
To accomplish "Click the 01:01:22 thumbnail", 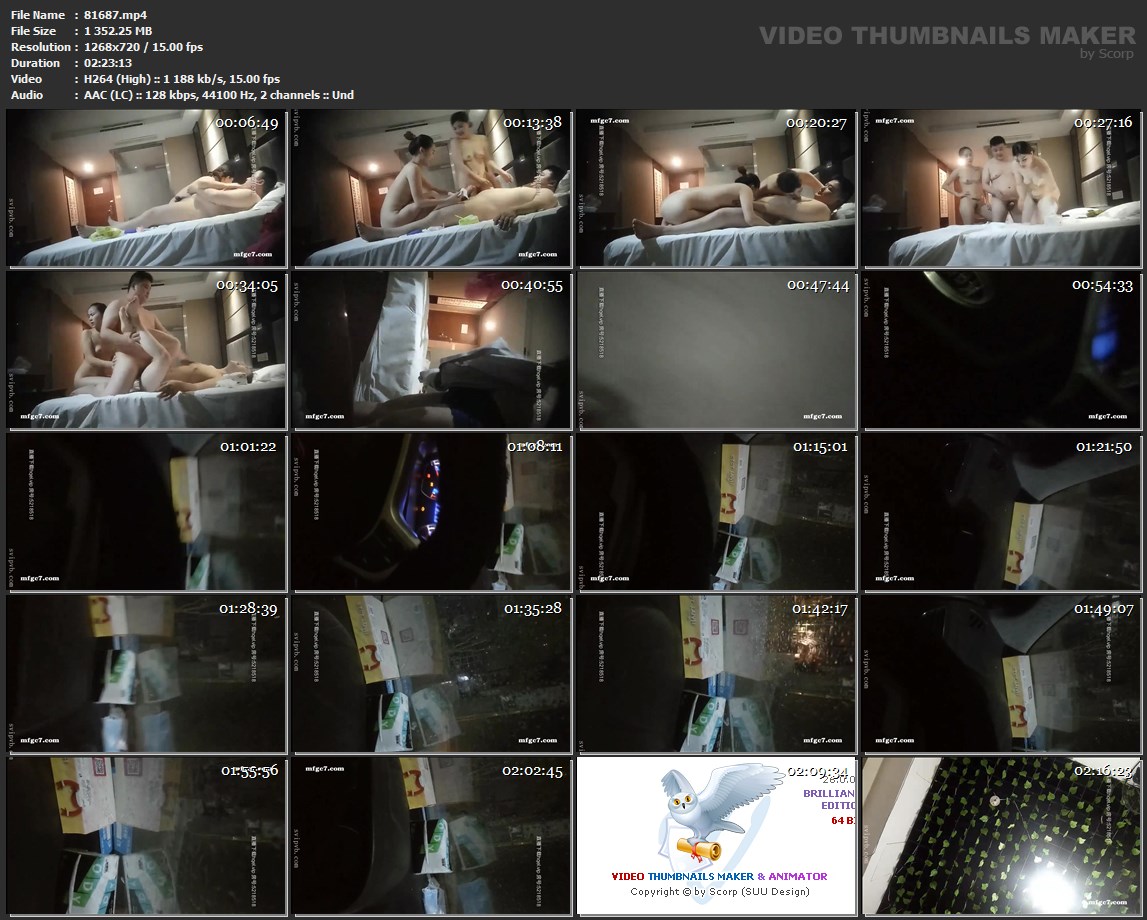I will [146, 512].
